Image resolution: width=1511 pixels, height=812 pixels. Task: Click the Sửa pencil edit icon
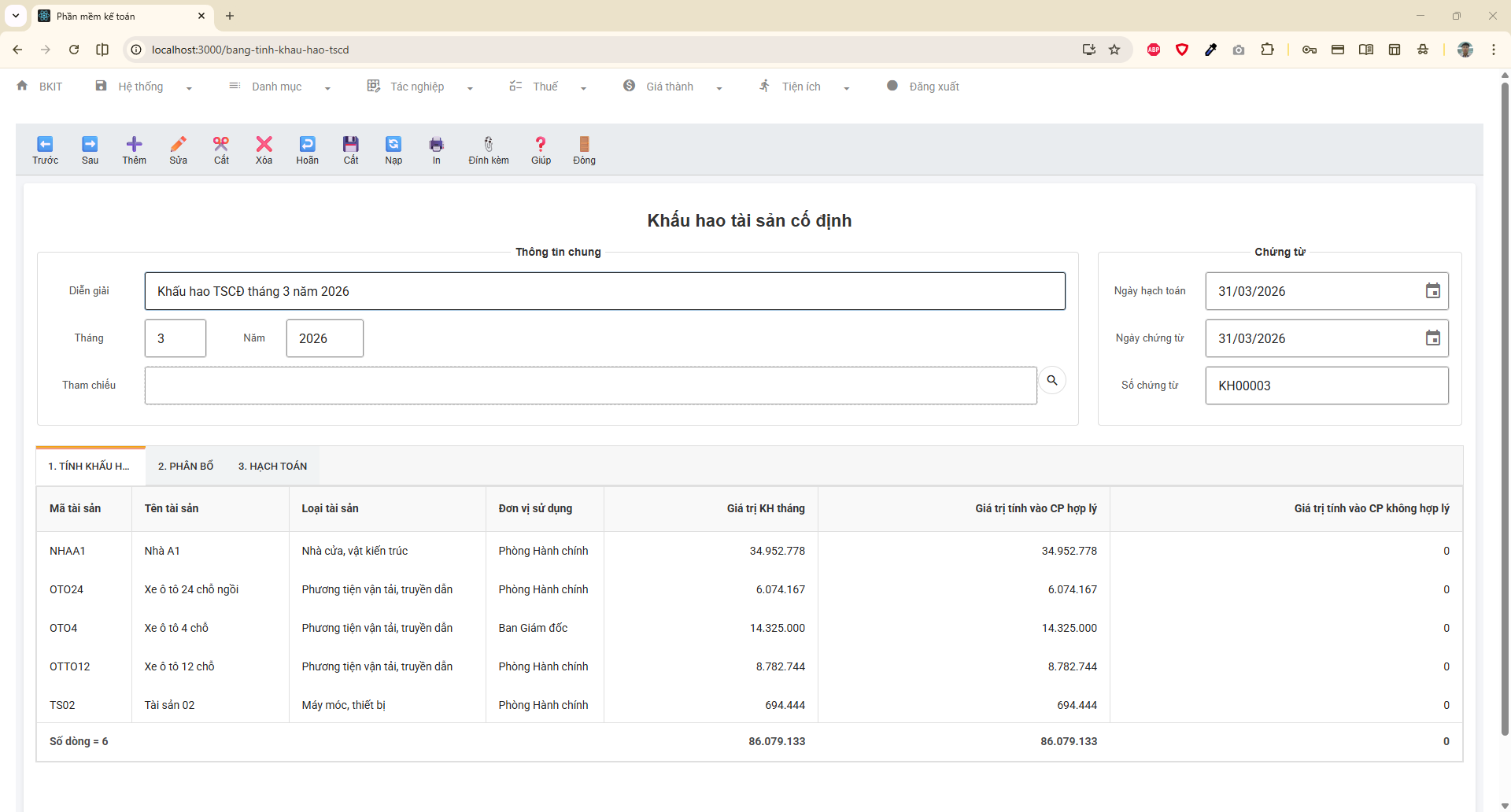178,144
